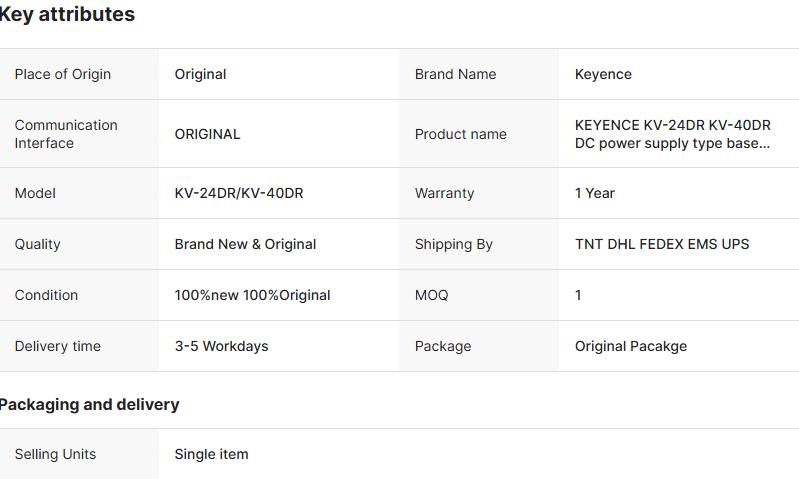Click the Single item selling units value

coord(211,454)
